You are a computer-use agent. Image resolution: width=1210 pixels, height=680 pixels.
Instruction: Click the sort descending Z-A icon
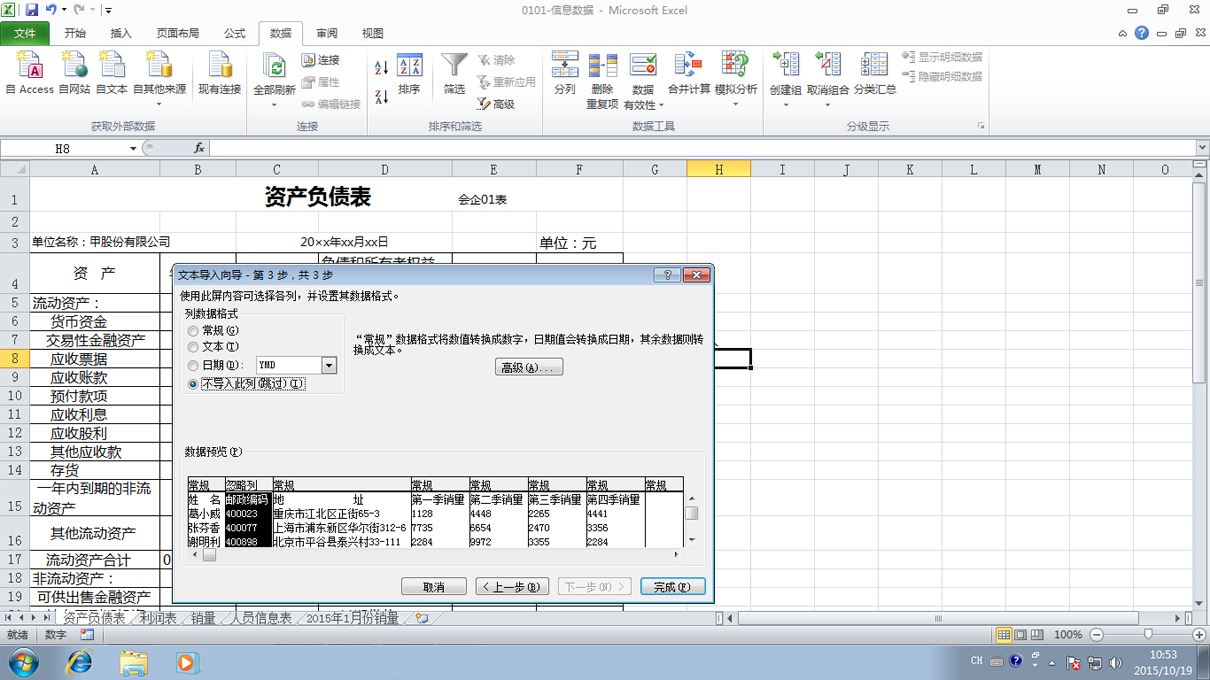tap(381, 97)
